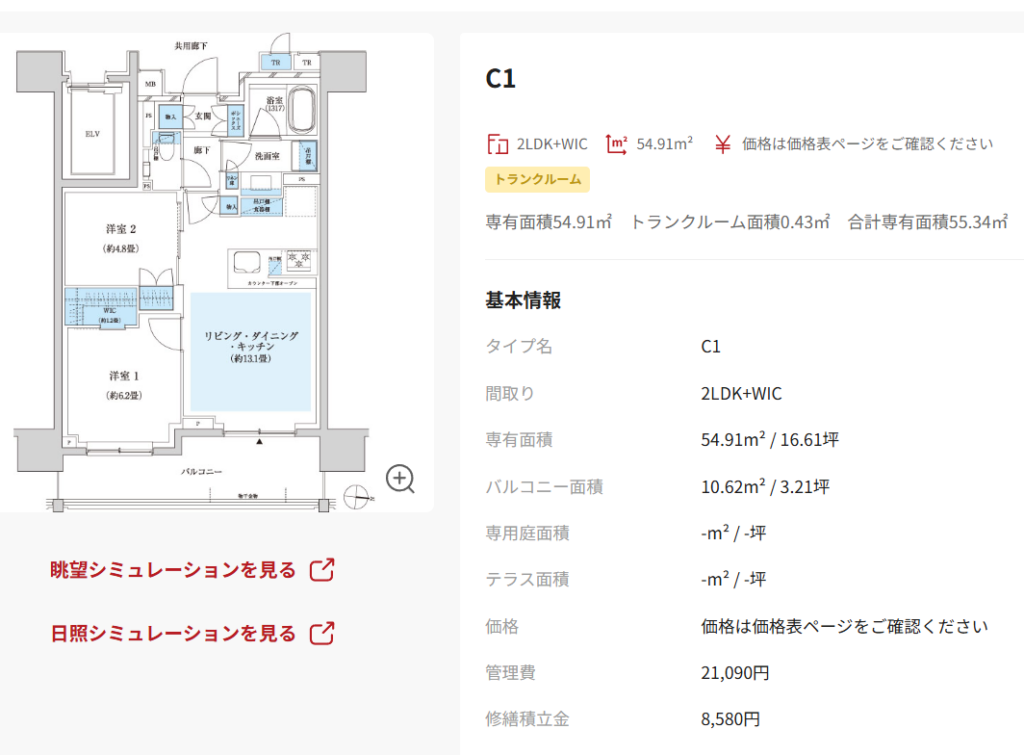Click the 基本情報 section heading
Image resolution: width=1024 pixels, height=755 pixels.
(x=523, y=300)
